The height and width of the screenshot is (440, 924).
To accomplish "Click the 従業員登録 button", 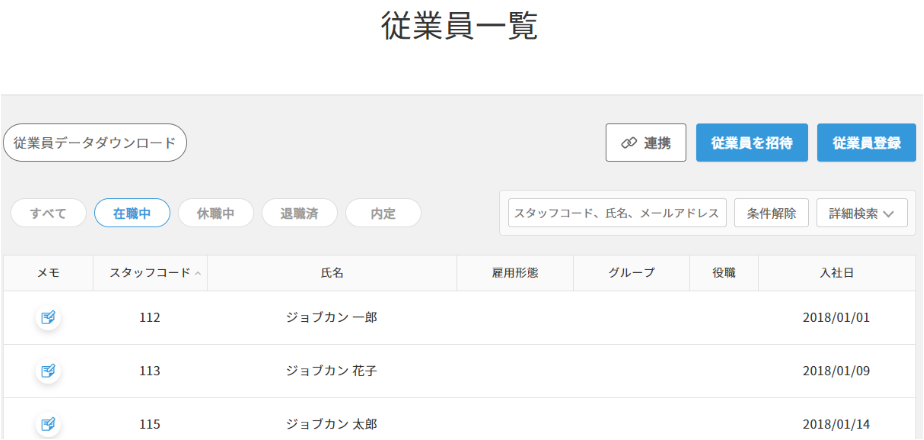I will (x=866, y=143).
